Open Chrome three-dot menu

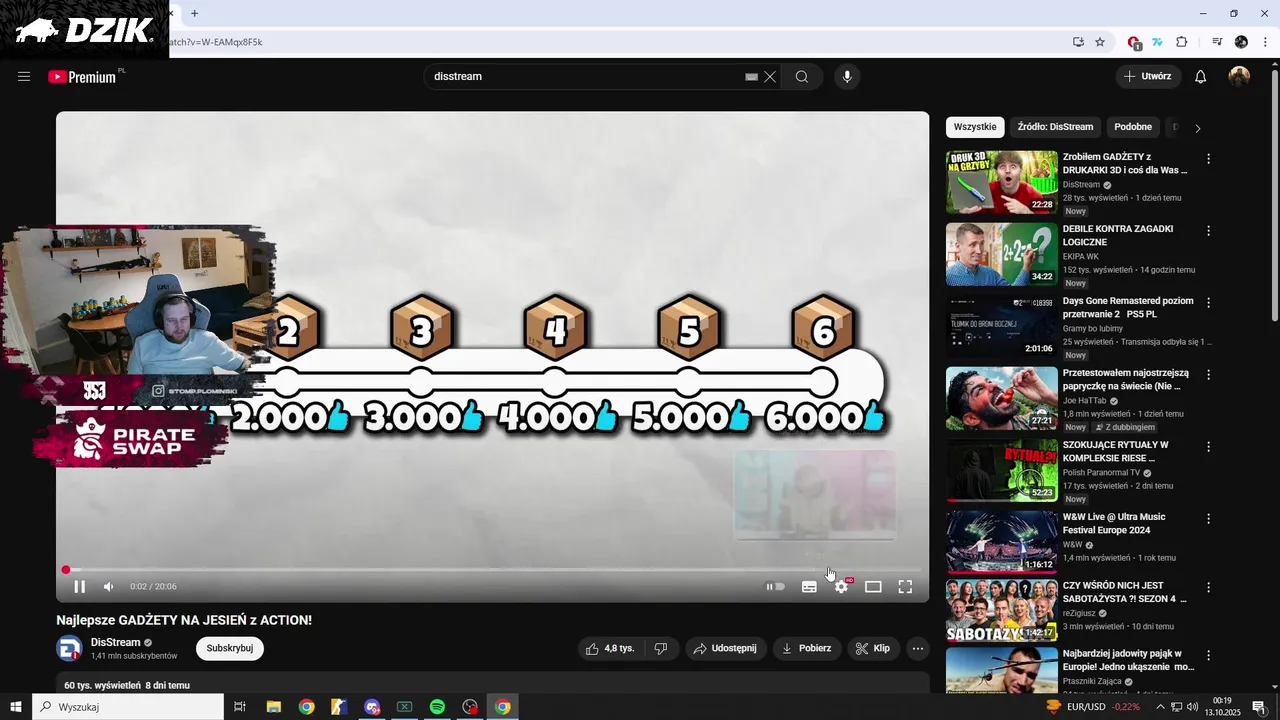pos(1265,42)
